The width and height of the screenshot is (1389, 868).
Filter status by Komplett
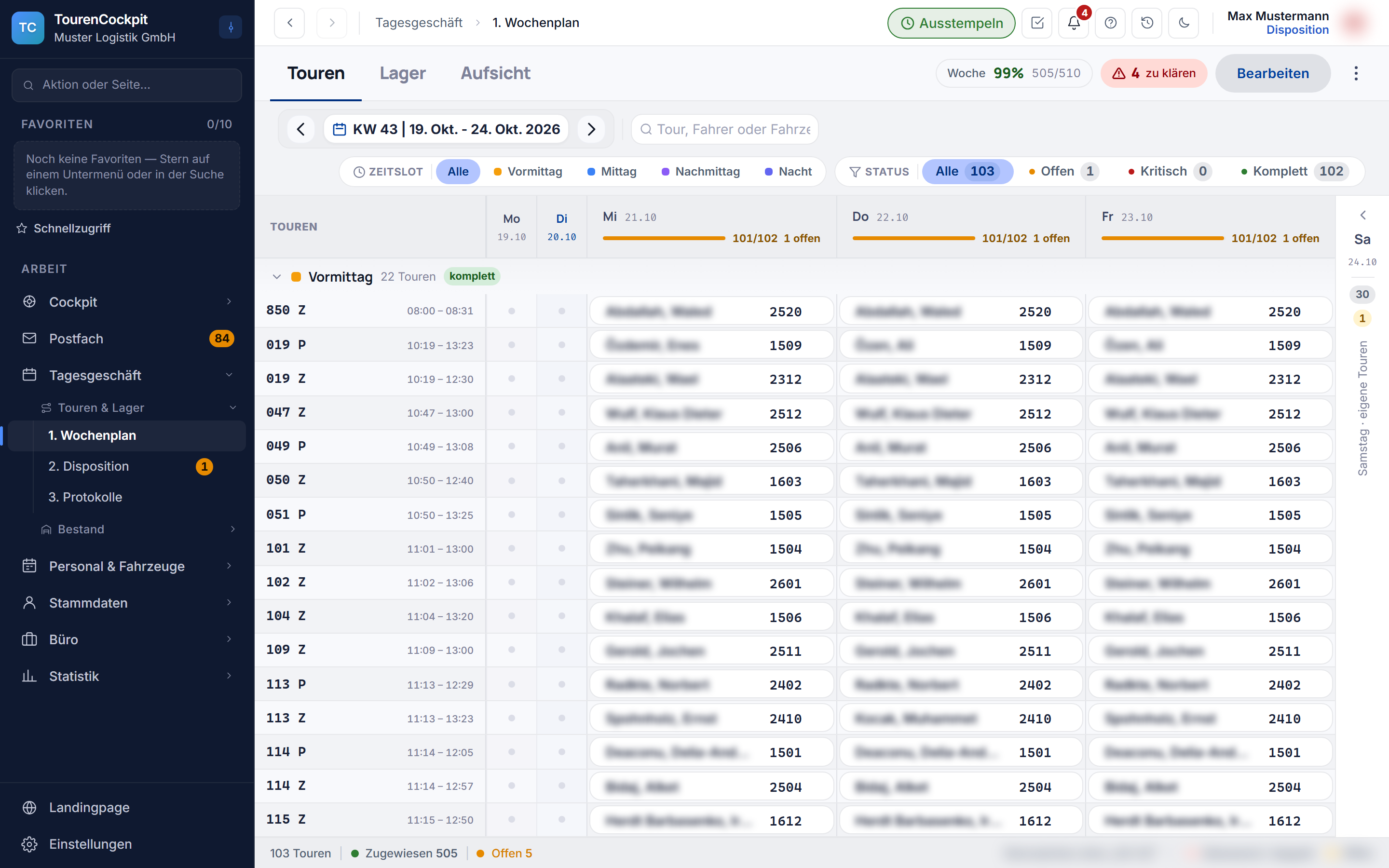click(x=1295, y=171)
